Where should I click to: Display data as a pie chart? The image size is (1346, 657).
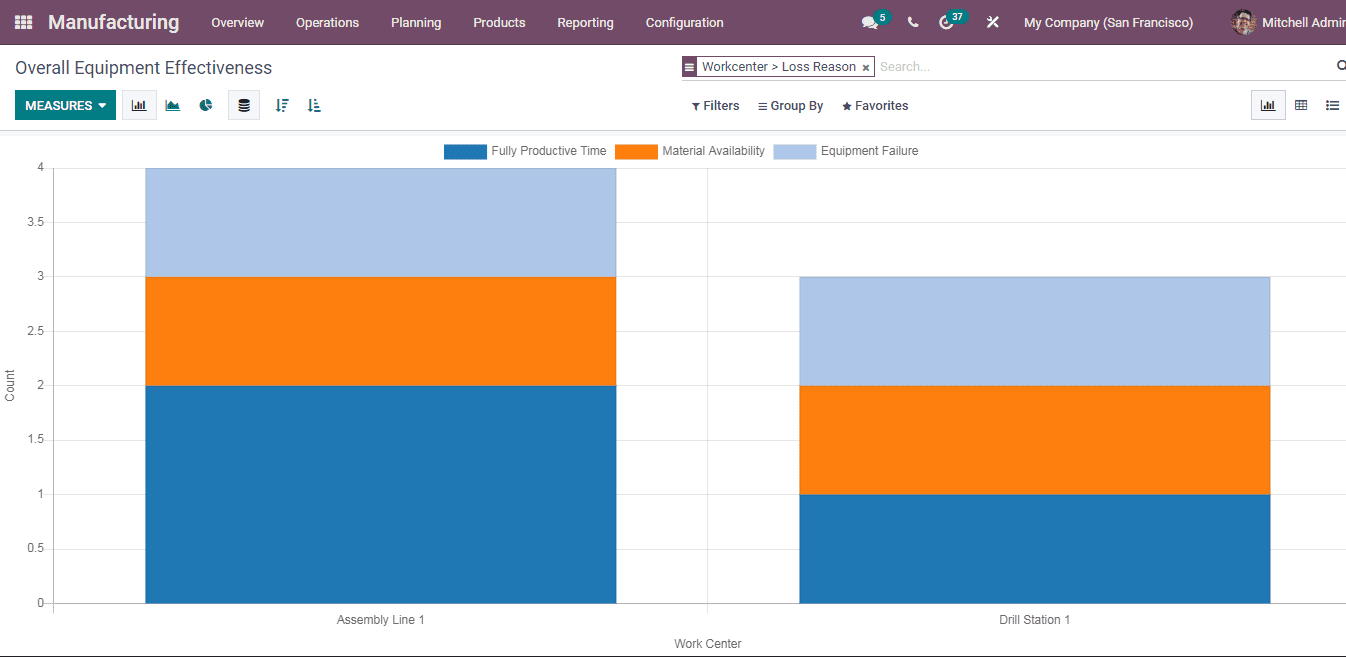(x=205, y=104)
